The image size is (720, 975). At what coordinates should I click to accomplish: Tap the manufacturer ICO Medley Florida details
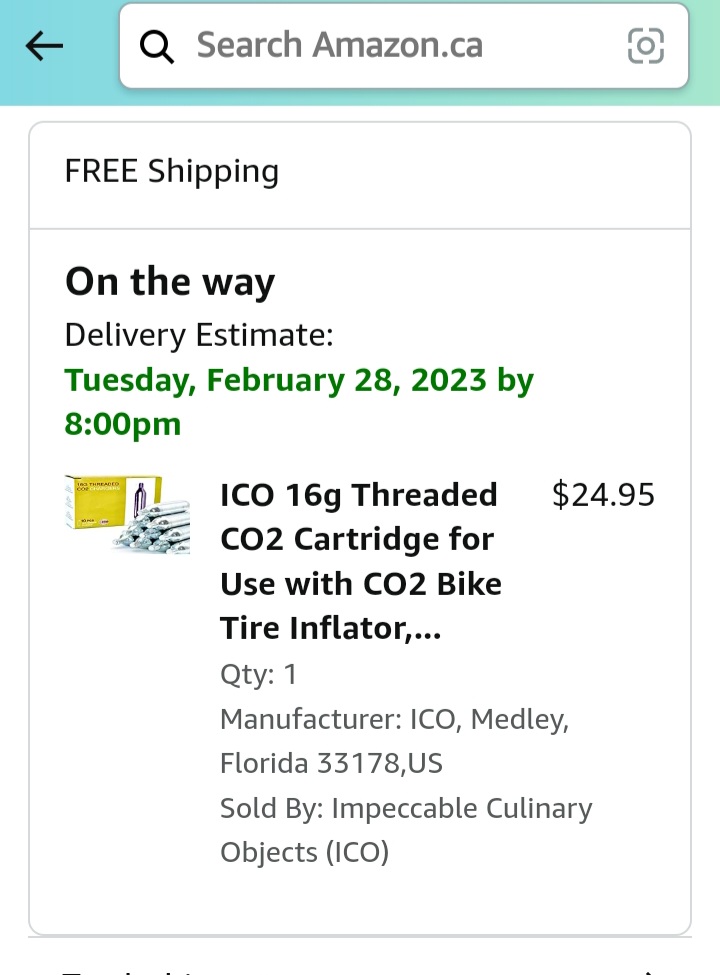pyautogui.click(x=394, y=740)
